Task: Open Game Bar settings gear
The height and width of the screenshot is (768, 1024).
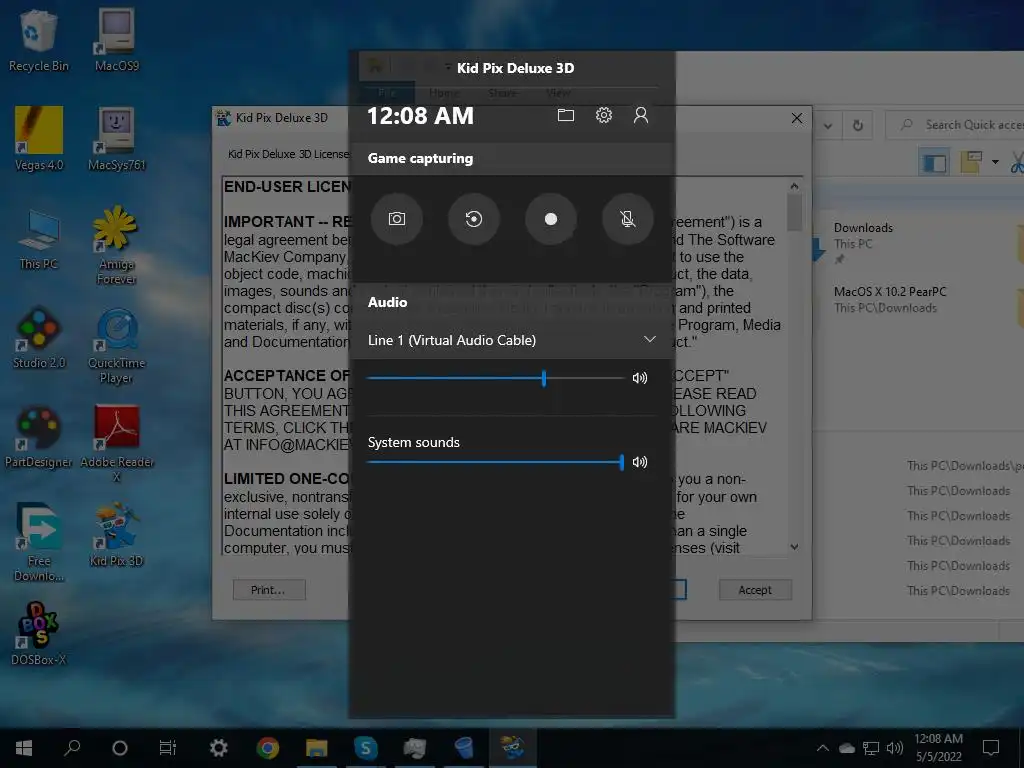Action: (x=603, y=116)
